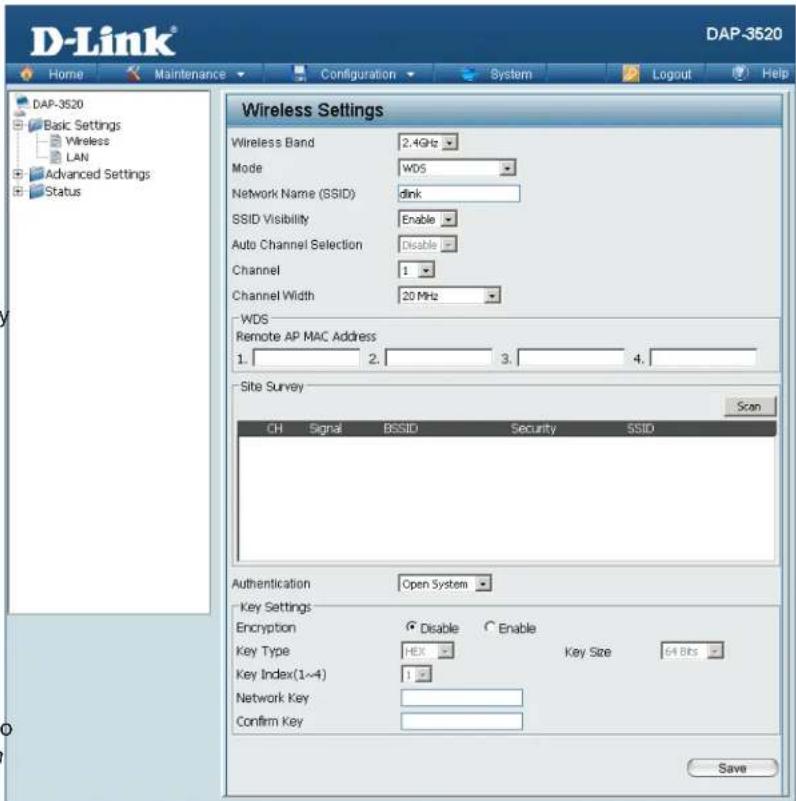Click the Help question mark icon
Screen dimensions: 796x801
[x=739, y=74]
